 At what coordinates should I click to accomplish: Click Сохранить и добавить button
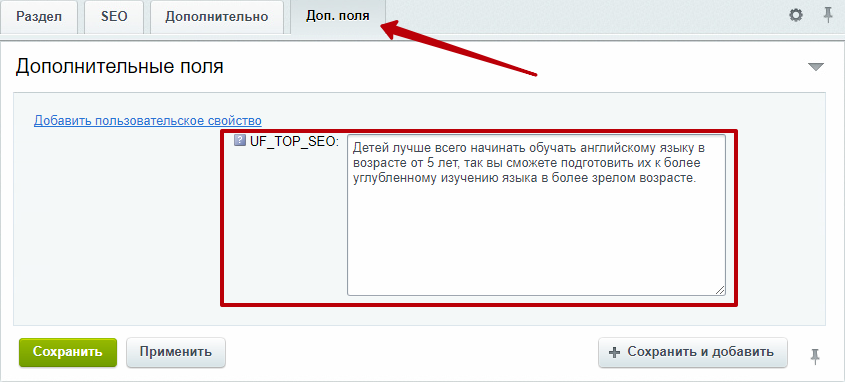pyautogui.click(x=693, y=352)
